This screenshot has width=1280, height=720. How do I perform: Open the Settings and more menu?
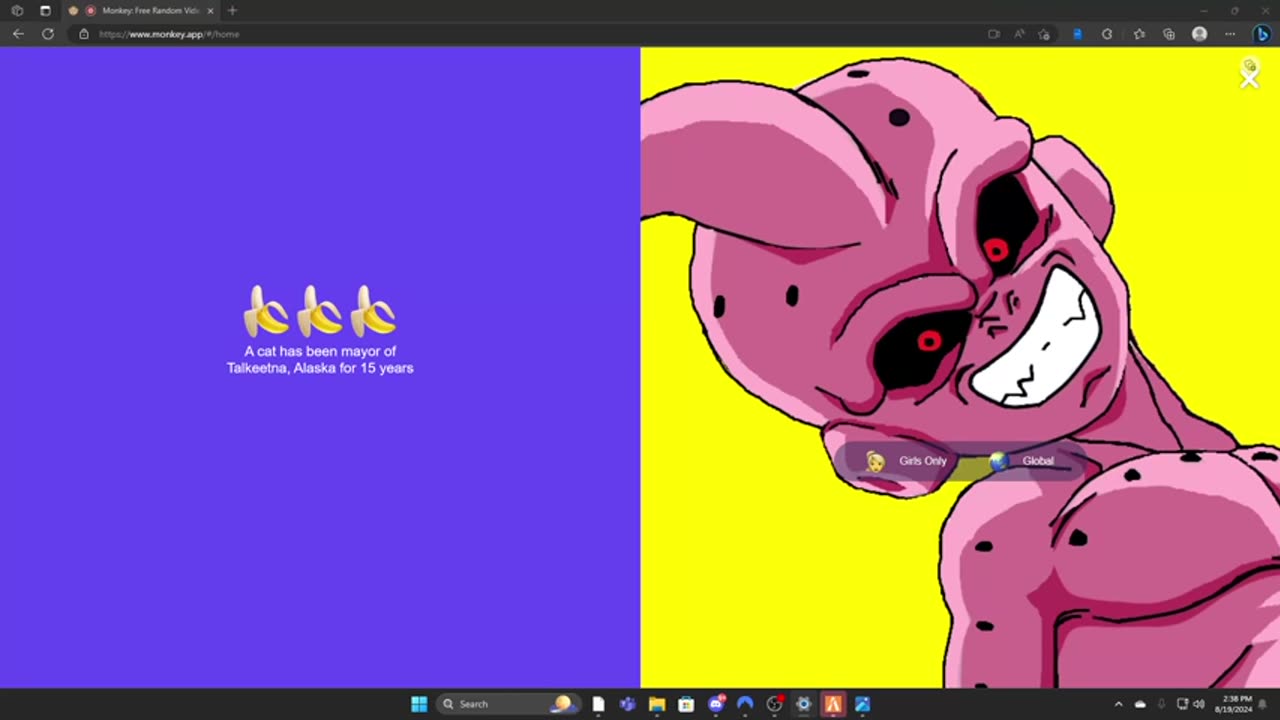(x=1230, y=34)
